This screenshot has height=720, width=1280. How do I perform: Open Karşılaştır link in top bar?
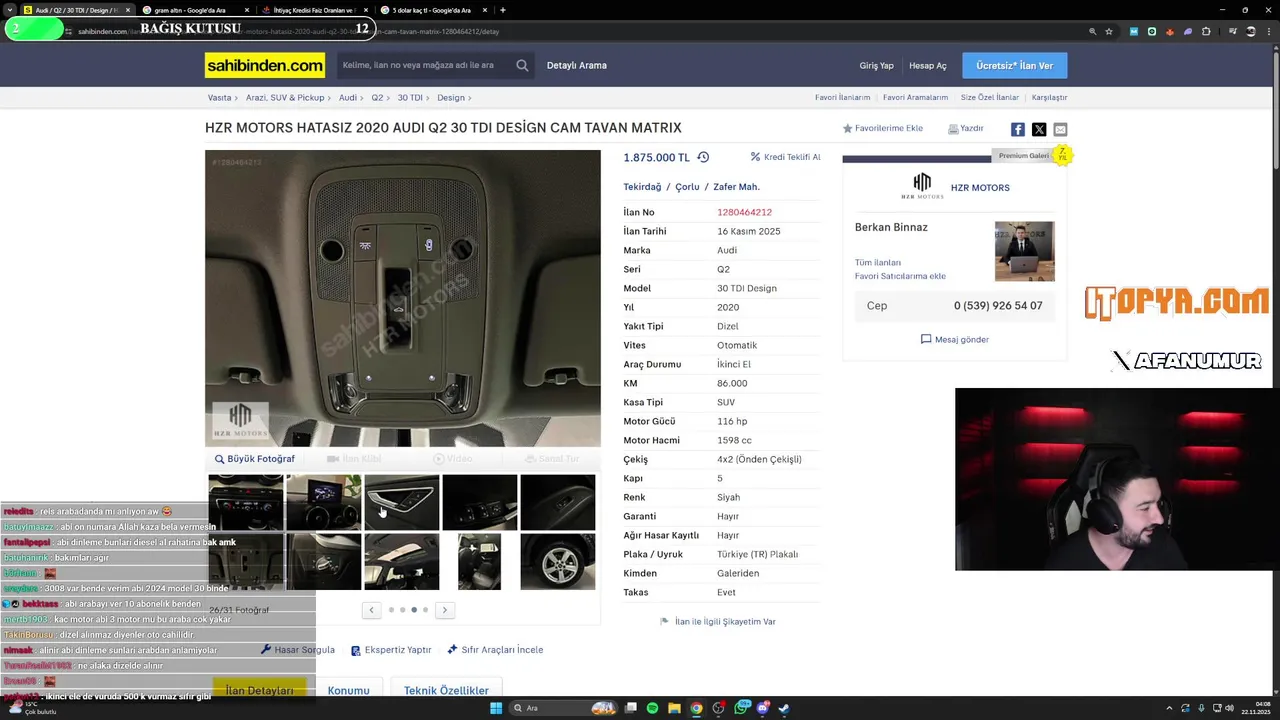pos(1049,98)
